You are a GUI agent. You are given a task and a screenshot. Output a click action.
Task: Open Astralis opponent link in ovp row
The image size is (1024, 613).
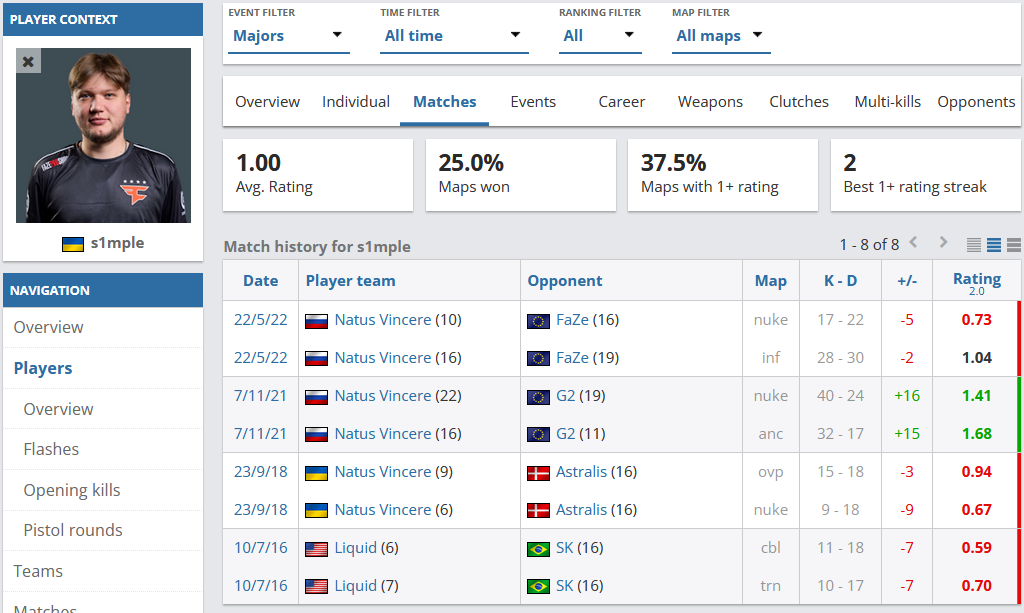[x=581, y=471]
